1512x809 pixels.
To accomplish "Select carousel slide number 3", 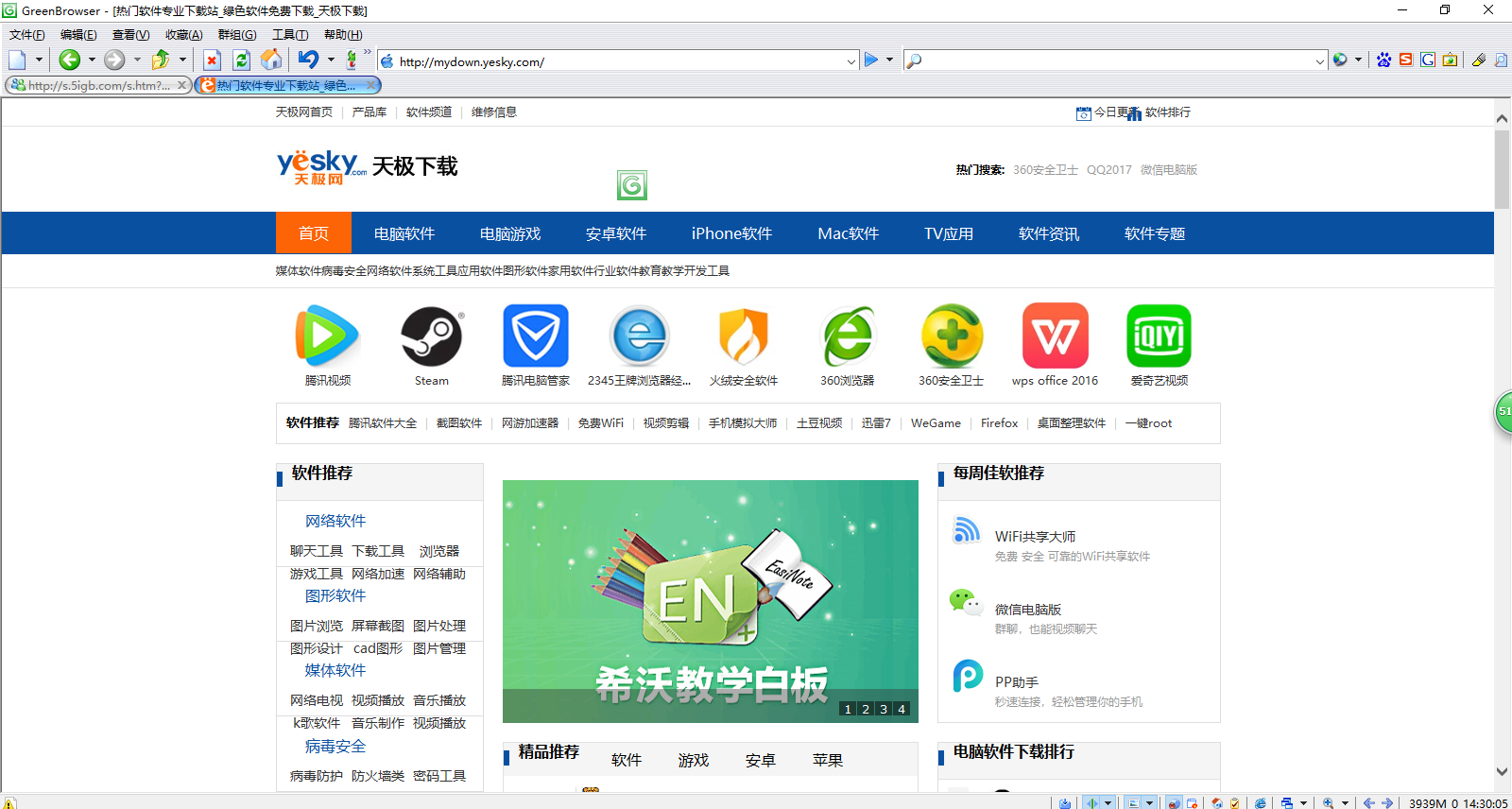I will pos(884,709).
